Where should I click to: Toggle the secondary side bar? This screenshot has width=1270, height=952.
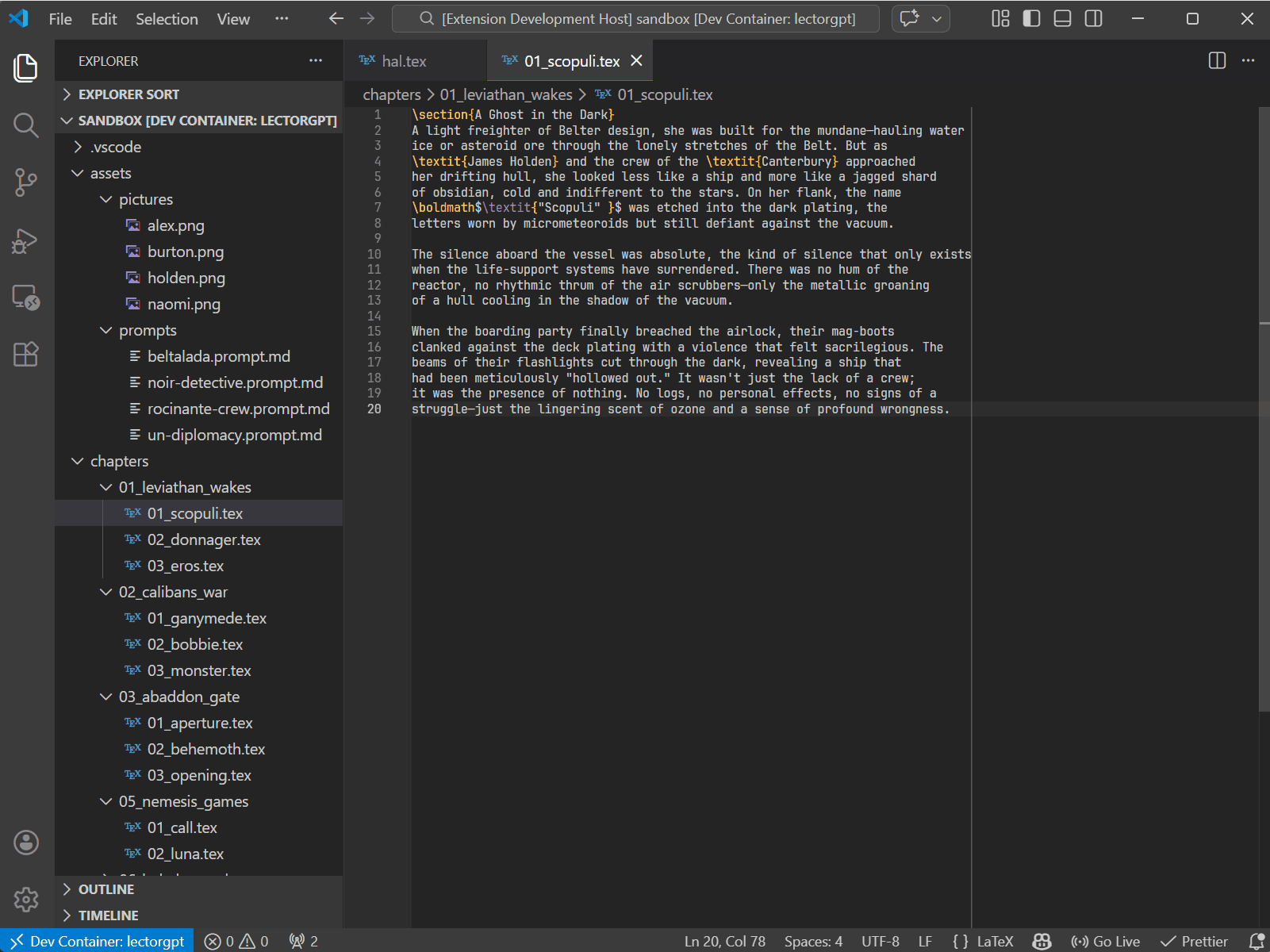point(1093,18)
